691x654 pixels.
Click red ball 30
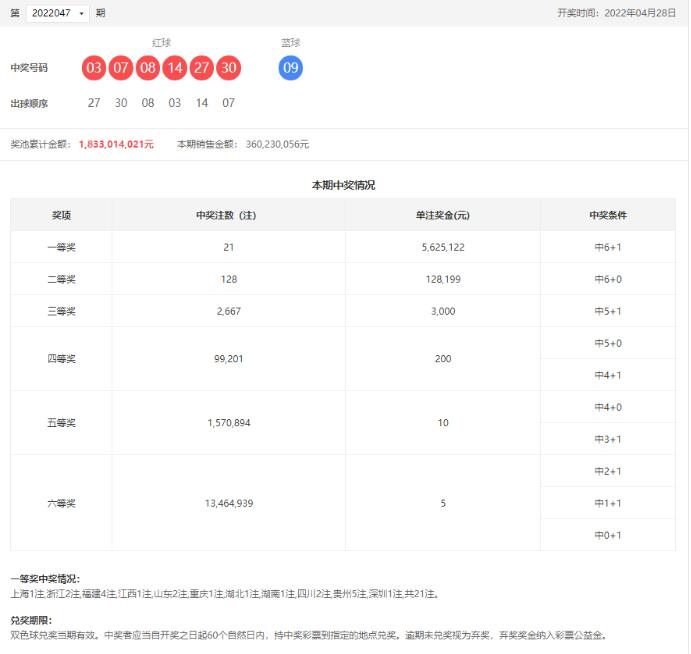[x=229, y=68]
